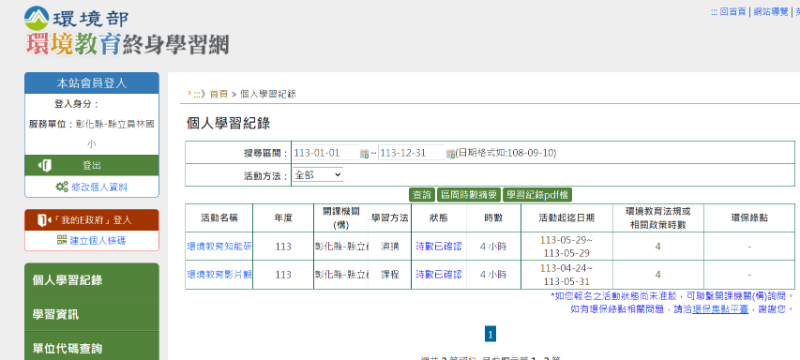
Task: Click the 開課機關(構) column header
Action: click(x=340, y=218)
